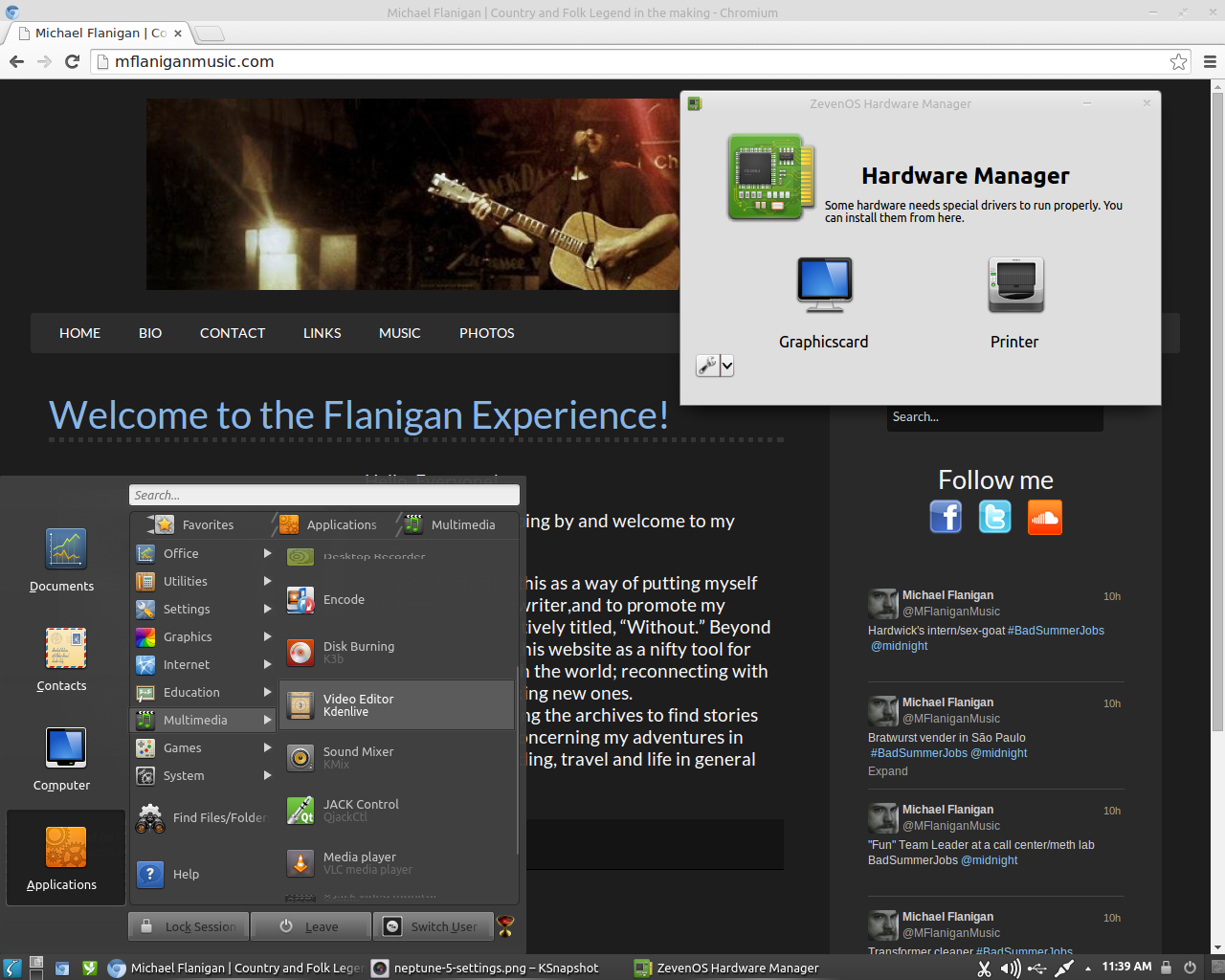Click the Facebook follow icon
This screenshot has width=1225, height=980.
click(x=946, y=517)
